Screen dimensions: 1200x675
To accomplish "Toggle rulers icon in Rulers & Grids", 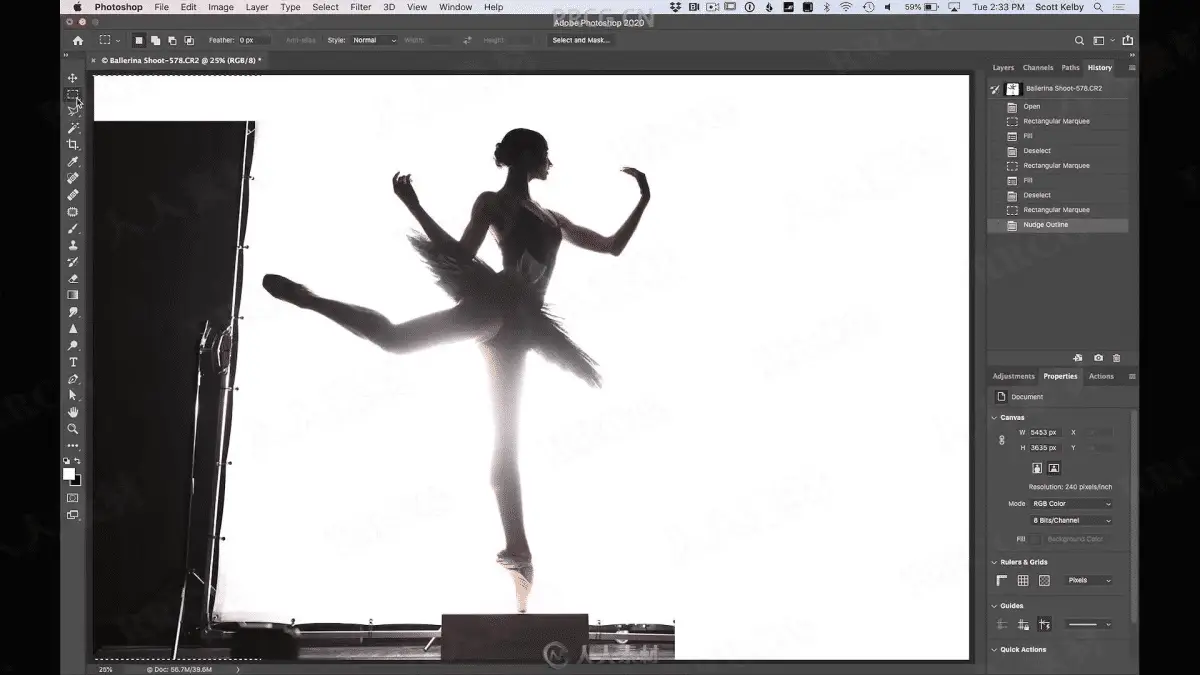I will (1002, 581).
